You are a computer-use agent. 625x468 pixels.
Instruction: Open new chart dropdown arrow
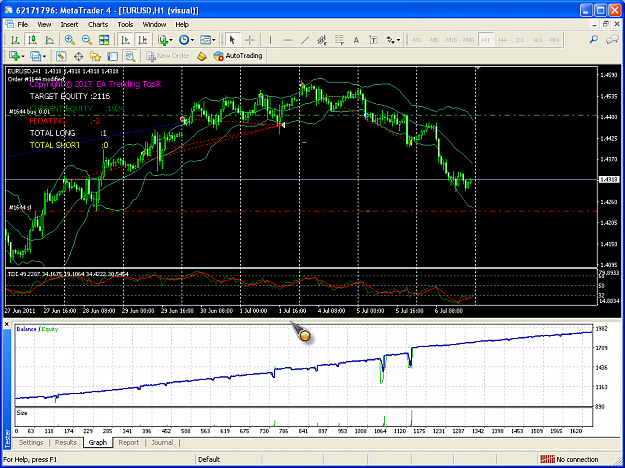(23, 56)
